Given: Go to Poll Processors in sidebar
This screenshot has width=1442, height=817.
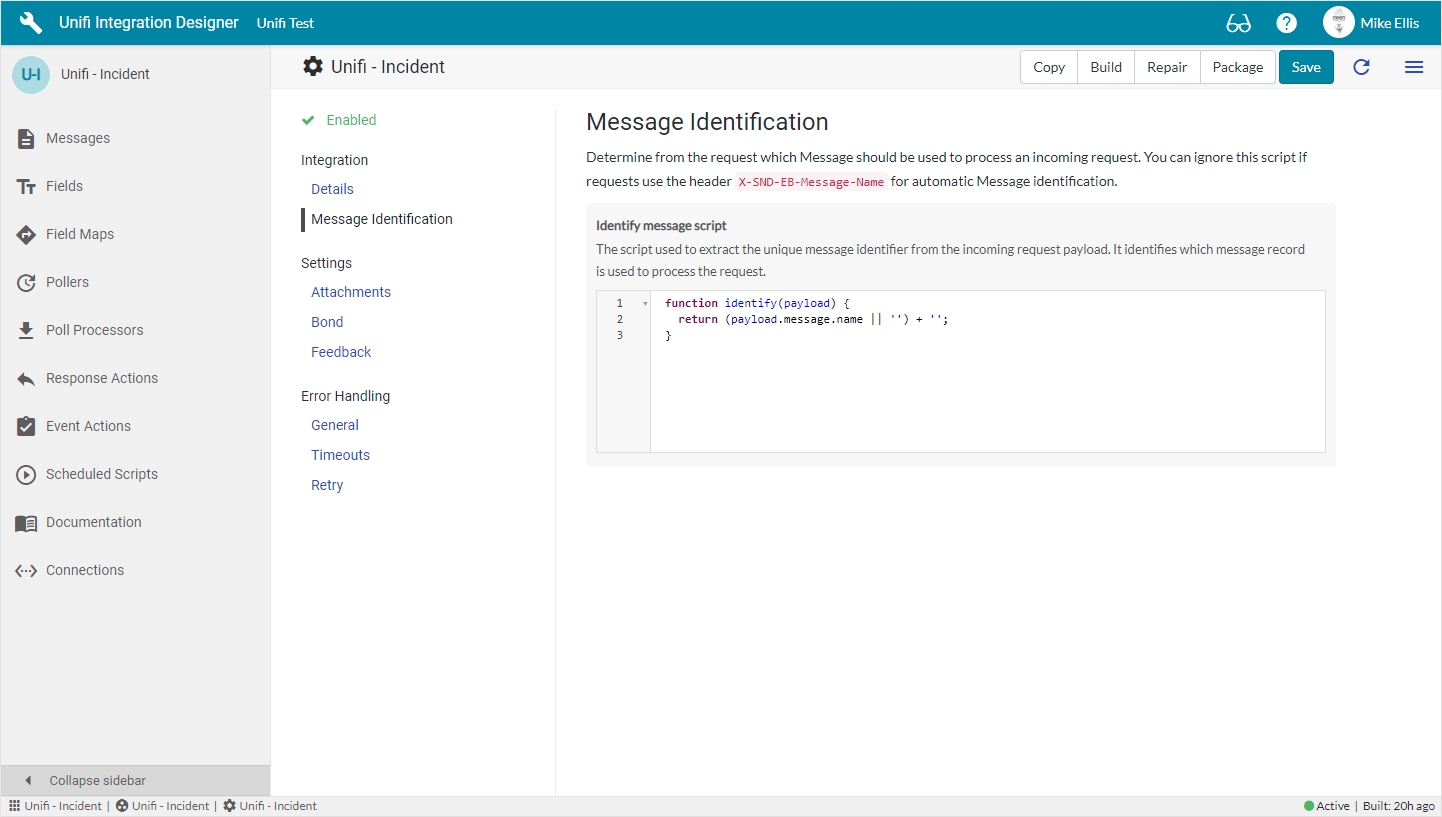Looking at the screenshot, I should point(94,330).
